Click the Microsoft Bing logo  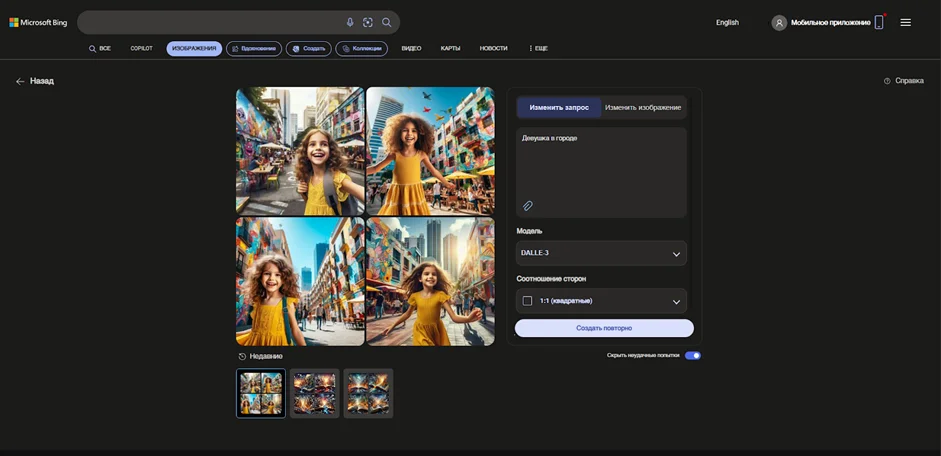click(x=38, y=23)
